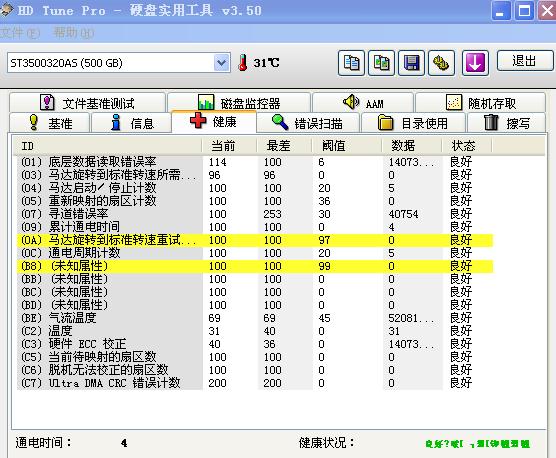Screen dimensions: 556x458
Task: Select row (BB) 未知属性
Action: point(255,279)
